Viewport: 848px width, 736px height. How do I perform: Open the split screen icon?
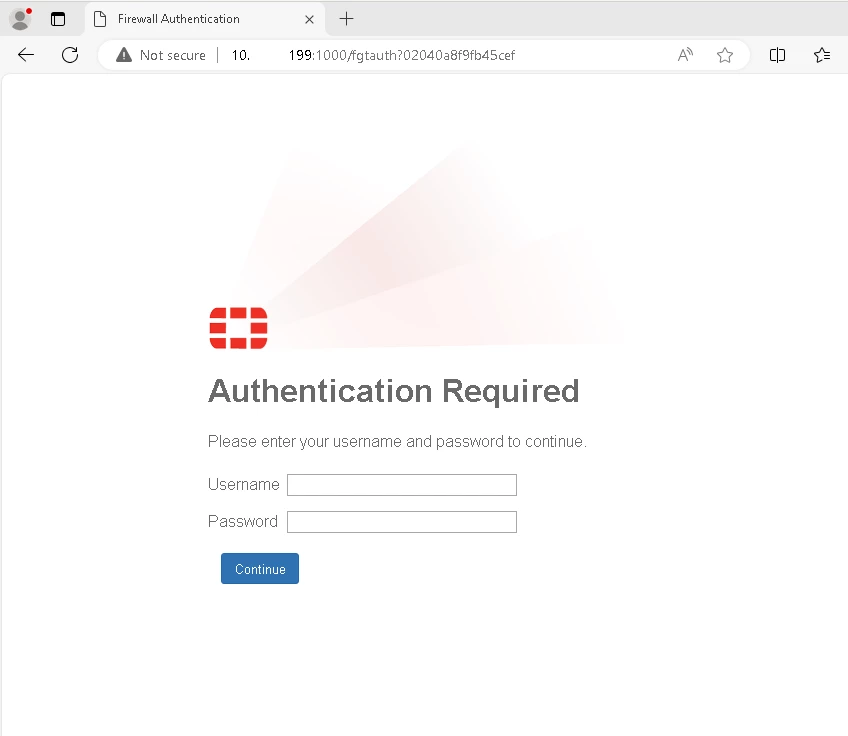777,55
